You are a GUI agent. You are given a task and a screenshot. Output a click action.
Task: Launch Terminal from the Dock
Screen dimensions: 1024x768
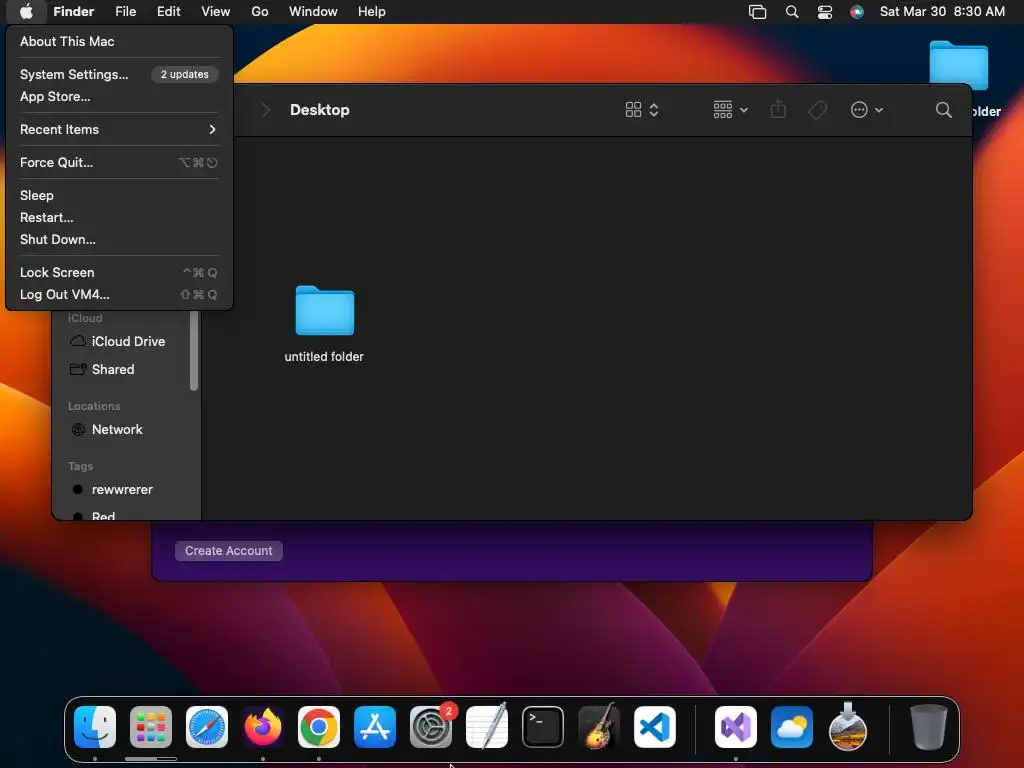543,727
